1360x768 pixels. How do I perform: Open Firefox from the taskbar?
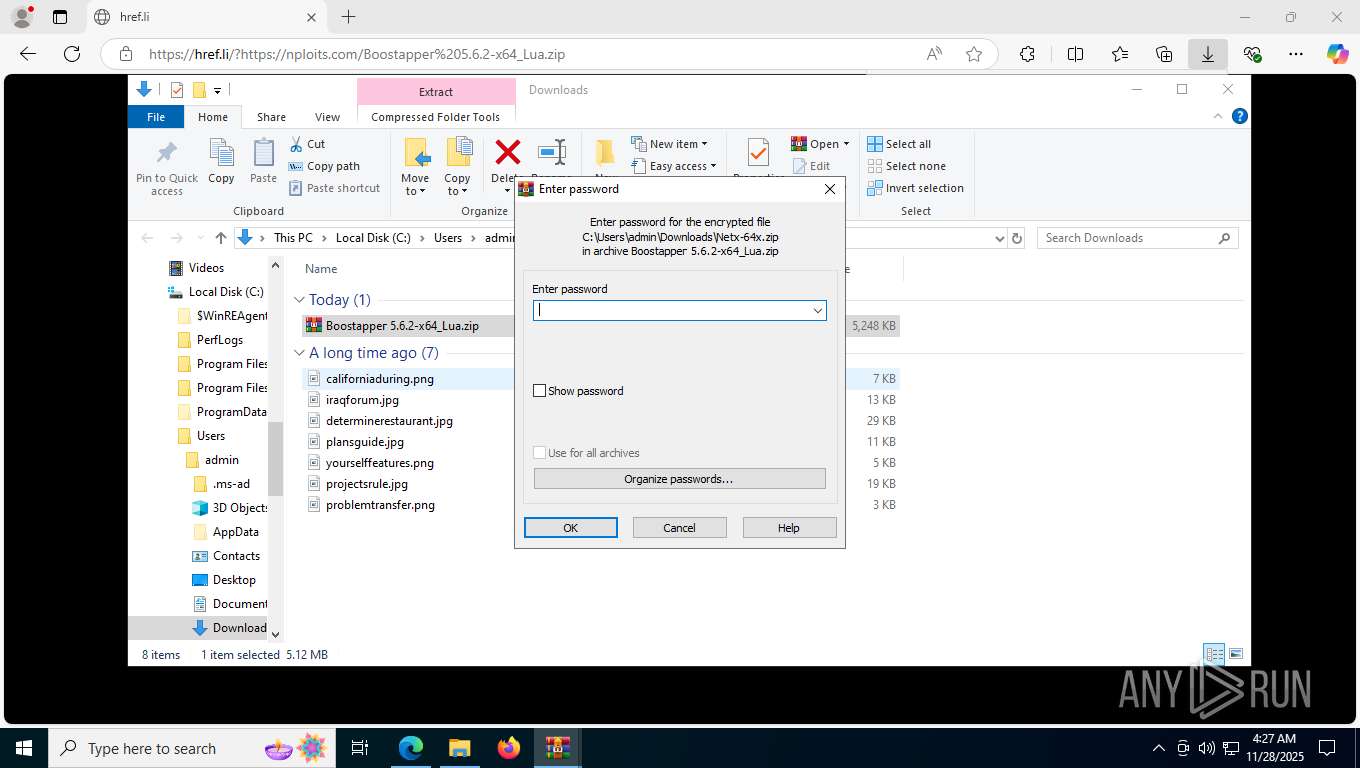(509, 748)
